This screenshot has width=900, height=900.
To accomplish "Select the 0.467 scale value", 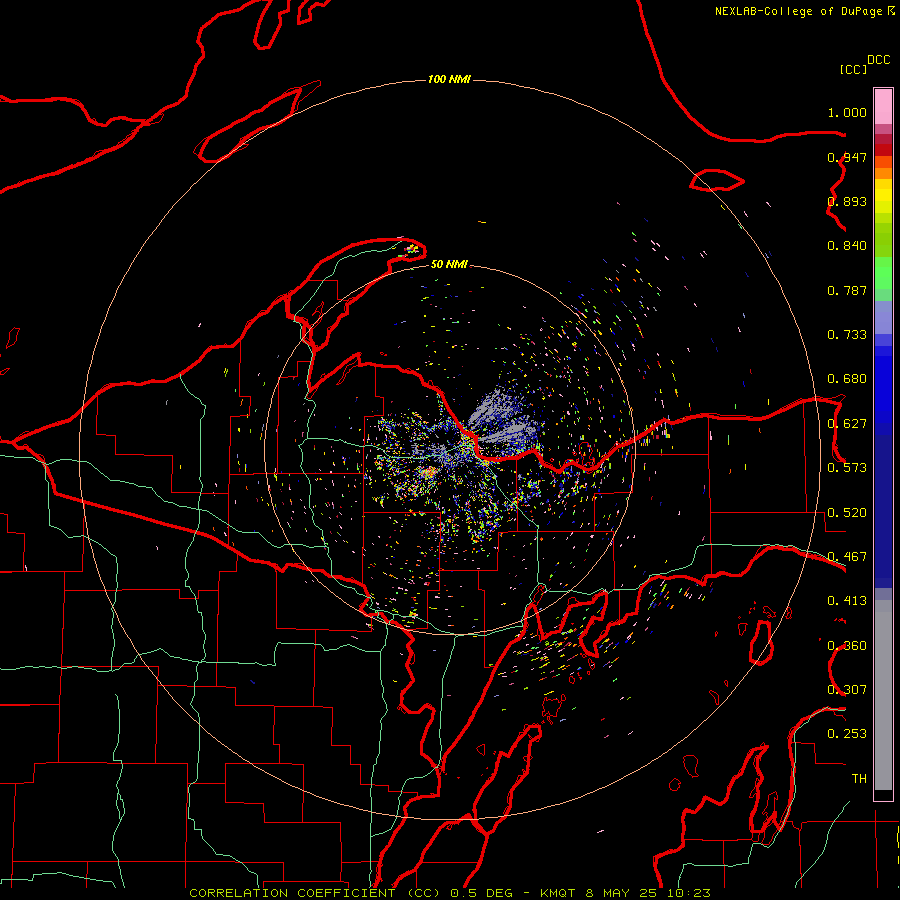I will [x=847, y=557].
